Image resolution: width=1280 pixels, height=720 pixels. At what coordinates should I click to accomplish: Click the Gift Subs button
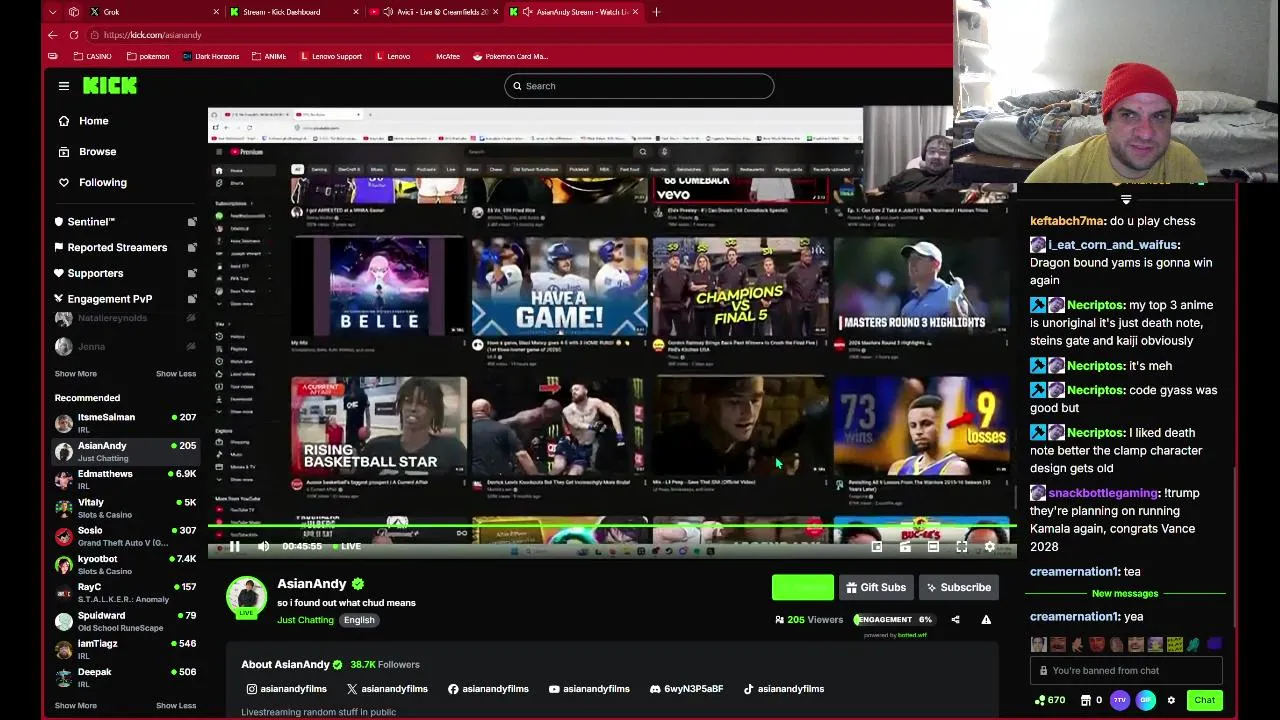coord(875,588)
